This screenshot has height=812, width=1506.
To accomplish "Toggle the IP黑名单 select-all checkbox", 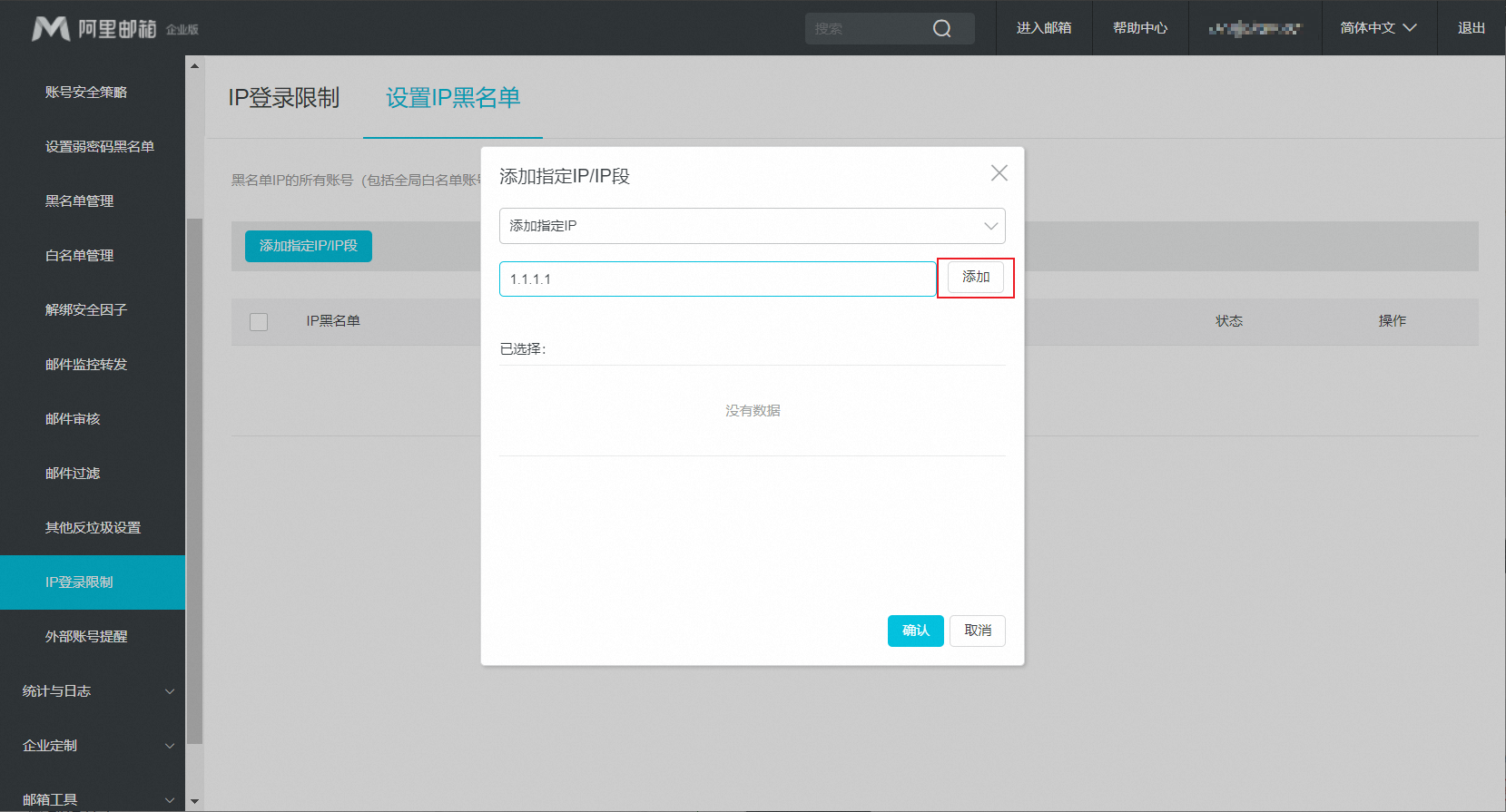I will [x=259, y=322].
